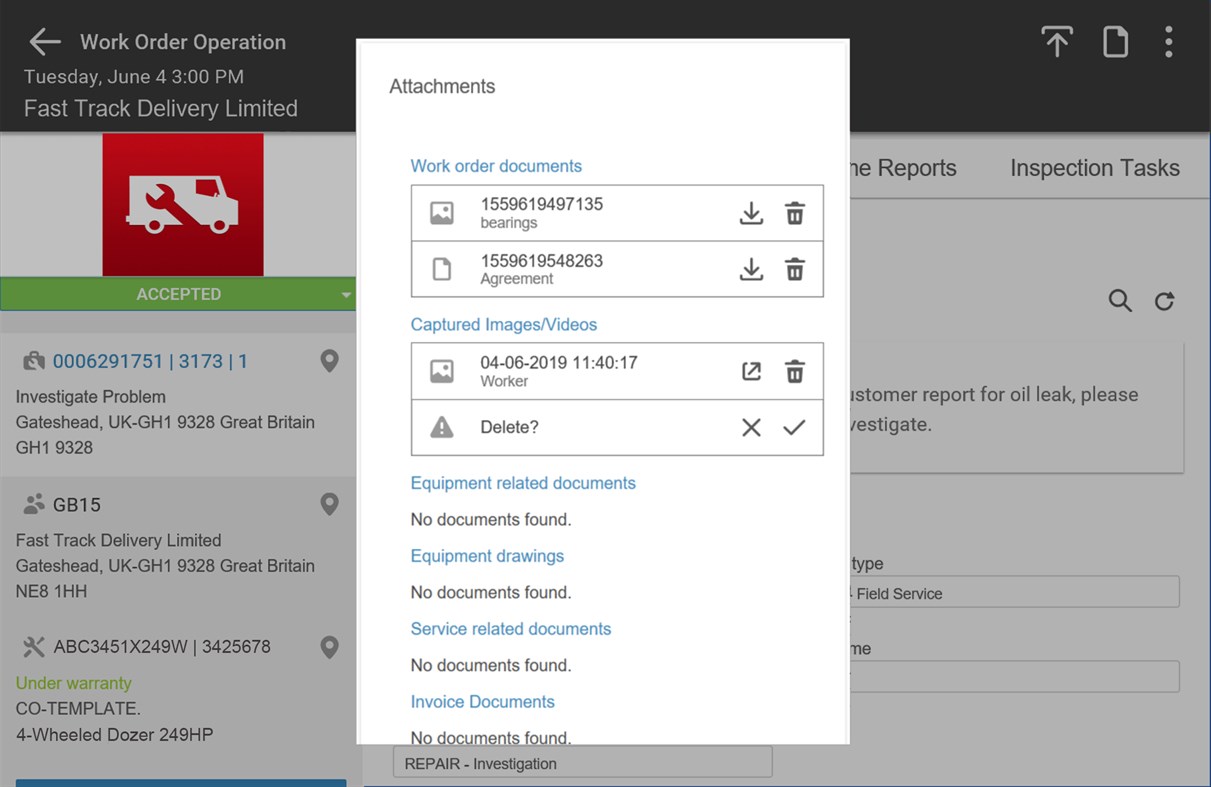Open the document icon in the top bar
The height and width of the screenshot is (787, 1211).
click(x=1115, y=41)
